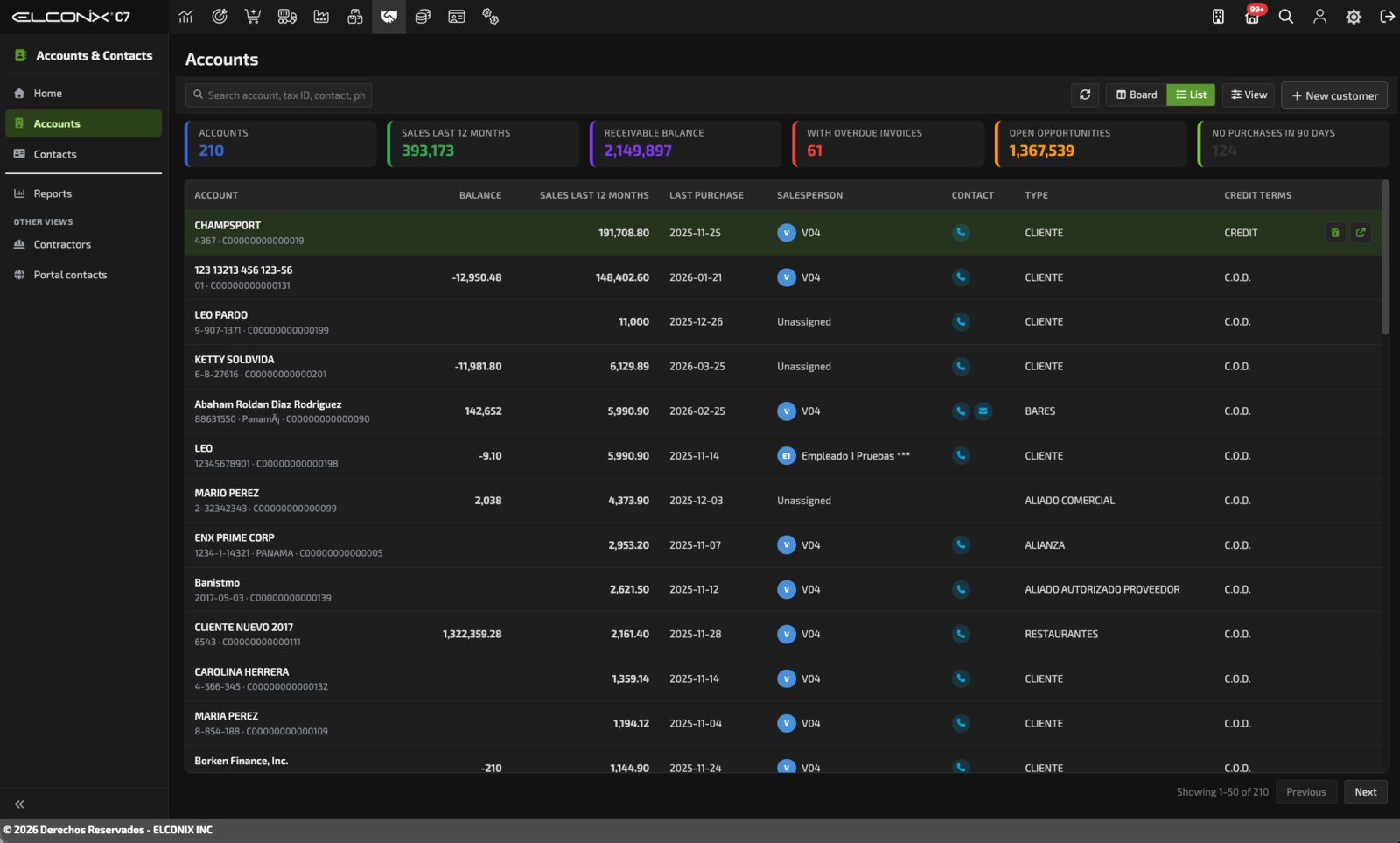Image resolution: width=1400 pixels, height=843 pixels.
Task: Click the Receivable Balance summary card
Action: (686, 144)
